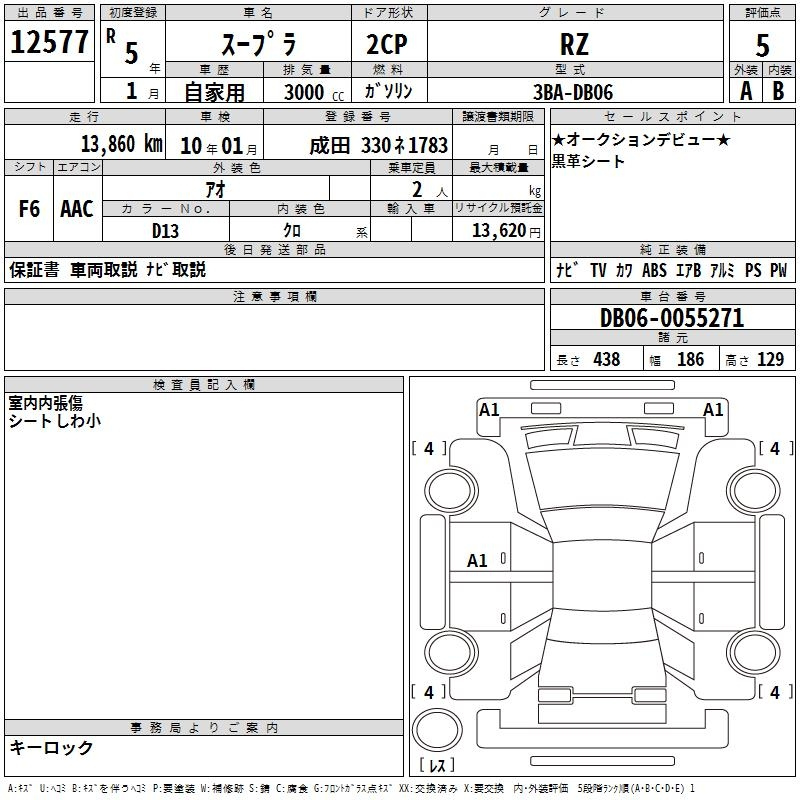
Task: Click the overall score 5
Action: coord(762,45)
